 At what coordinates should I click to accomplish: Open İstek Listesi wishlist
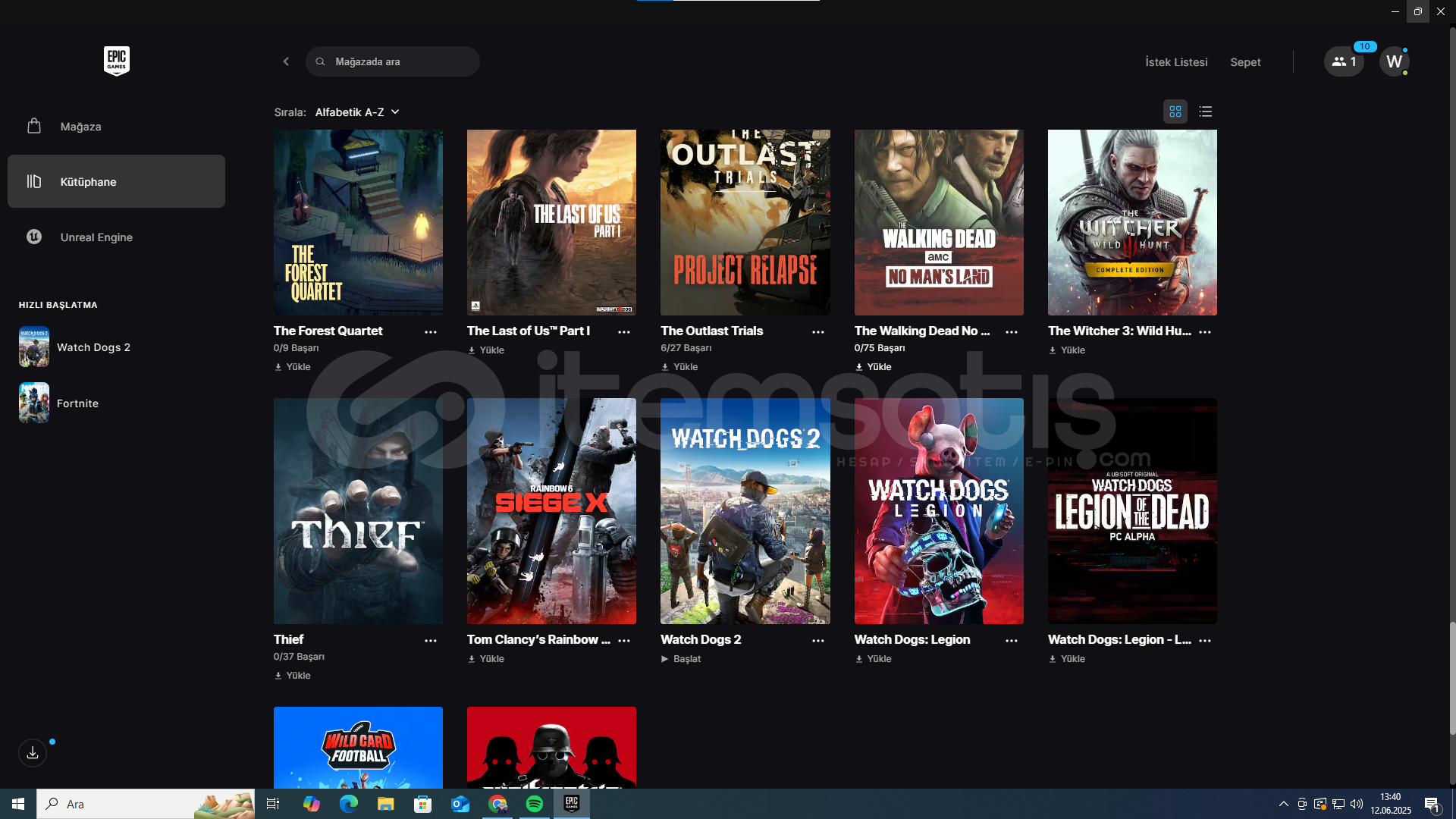(1176, 62)
